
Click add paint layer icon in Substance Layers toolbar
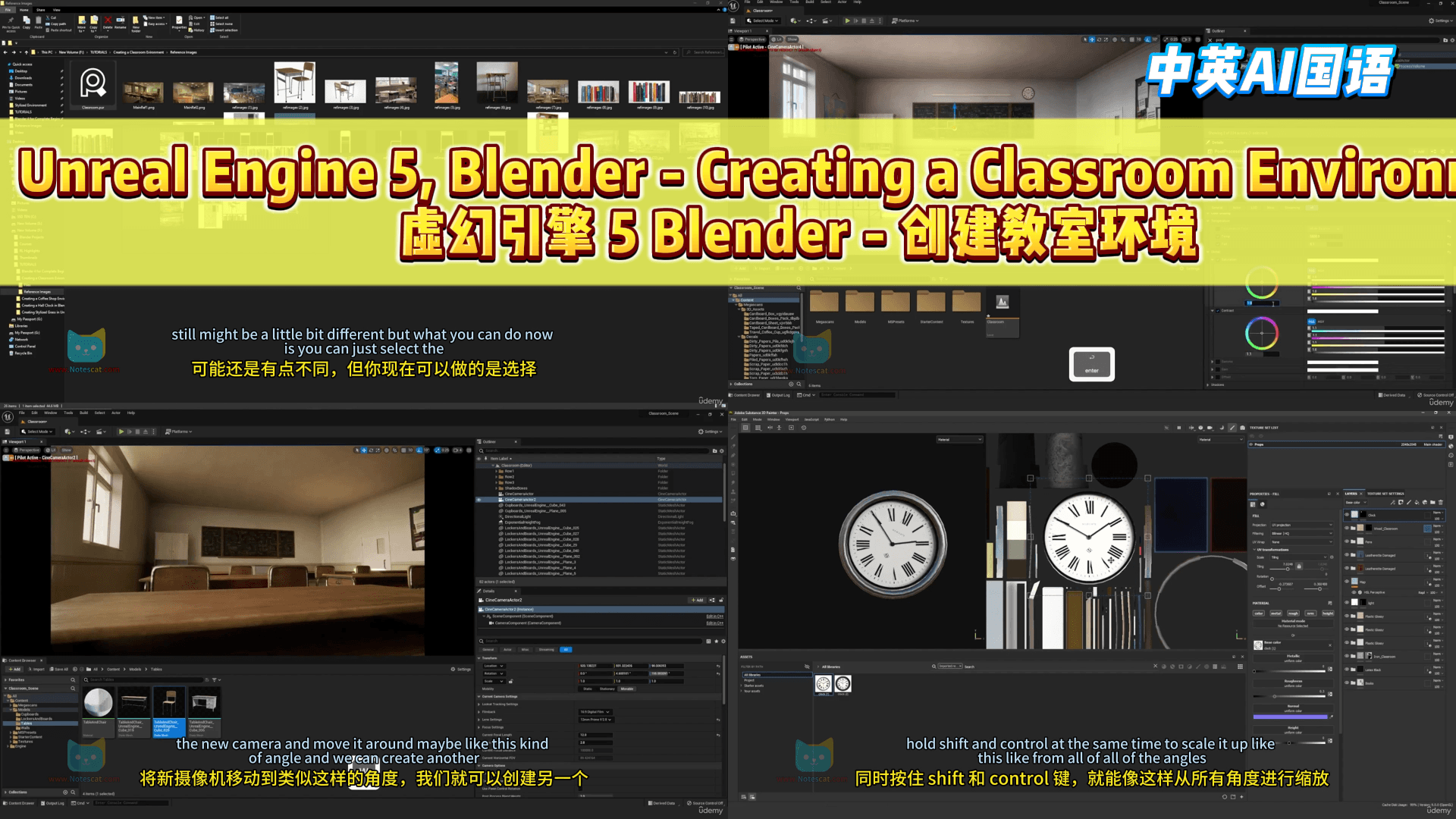coord(1409,502)
